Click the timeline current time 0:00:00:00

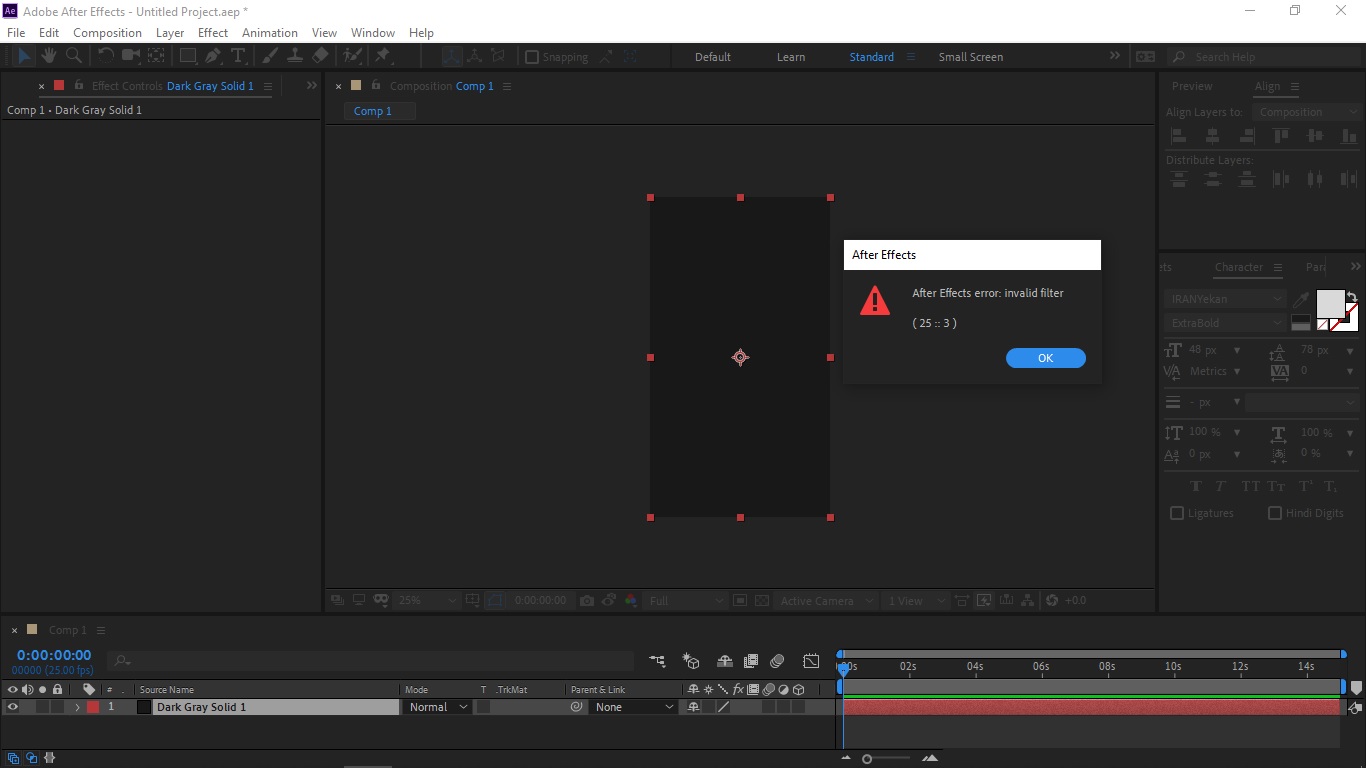pos(54,655)
